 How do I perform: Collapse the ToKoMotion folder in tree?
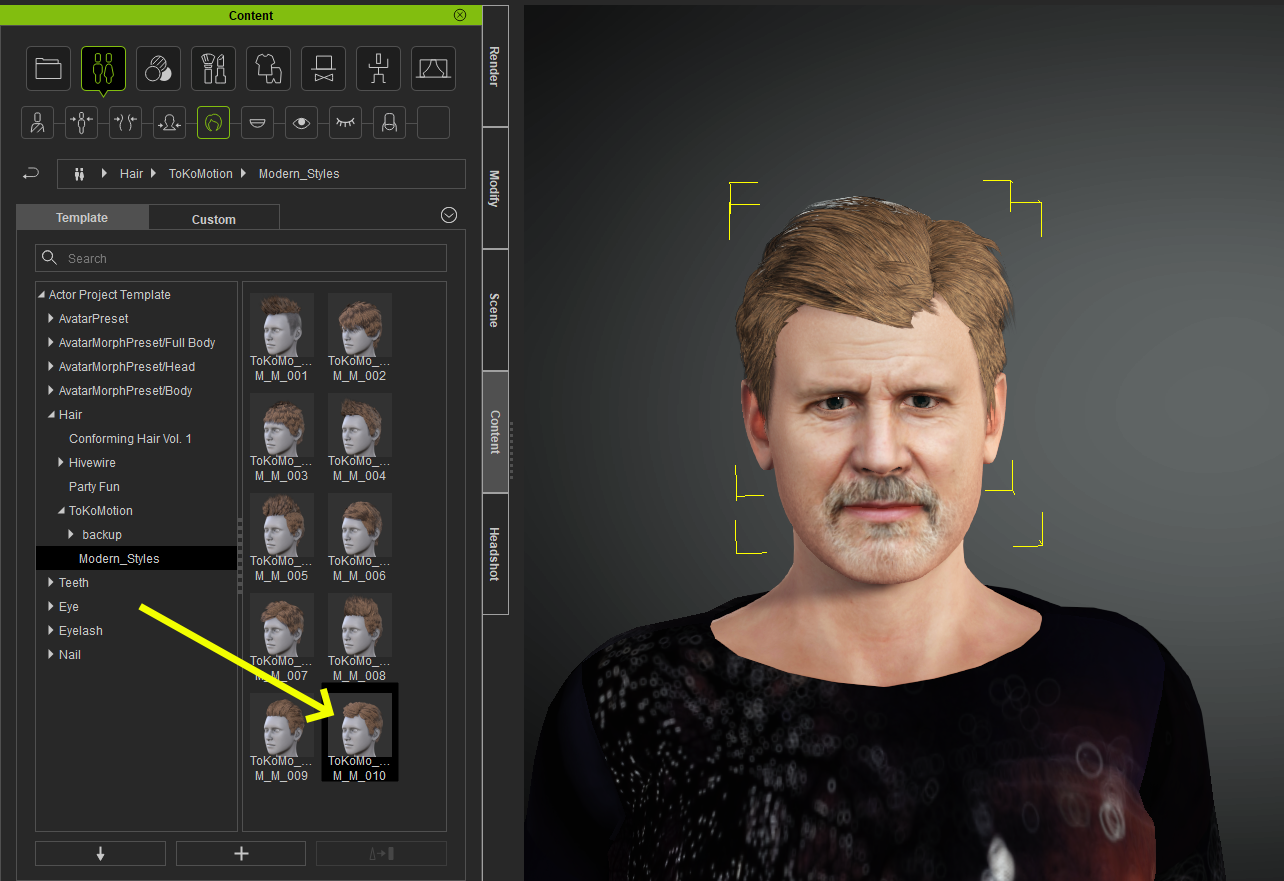61,511
